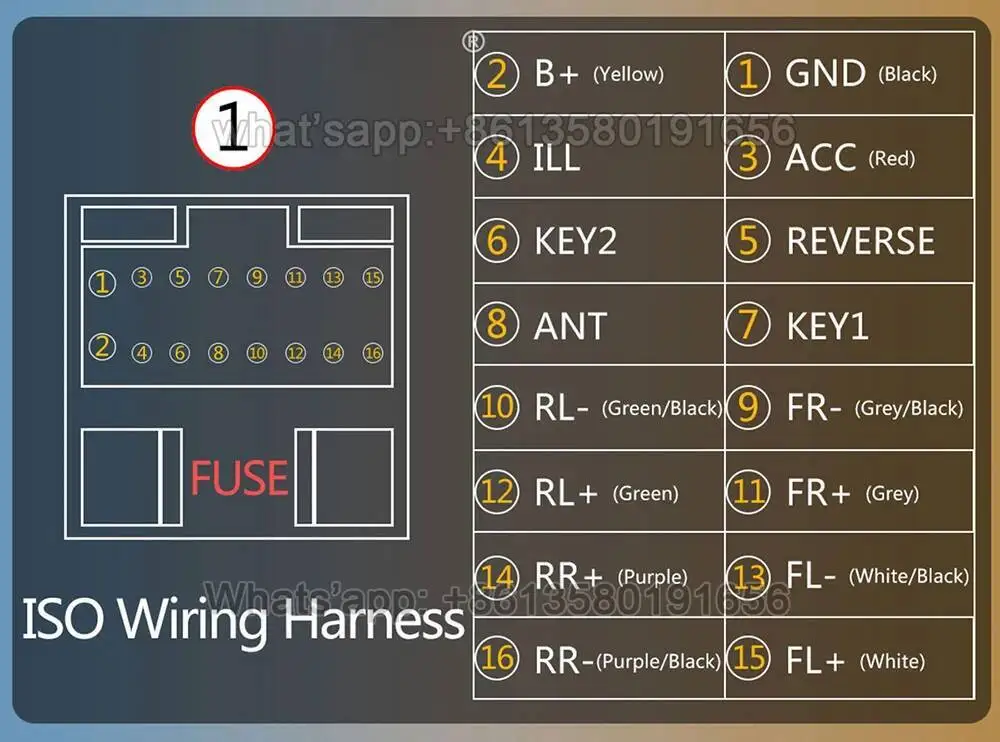1000x742 pixels.
Task: Select pin 2 in the connector bottom row
Action: click(102, 347)
